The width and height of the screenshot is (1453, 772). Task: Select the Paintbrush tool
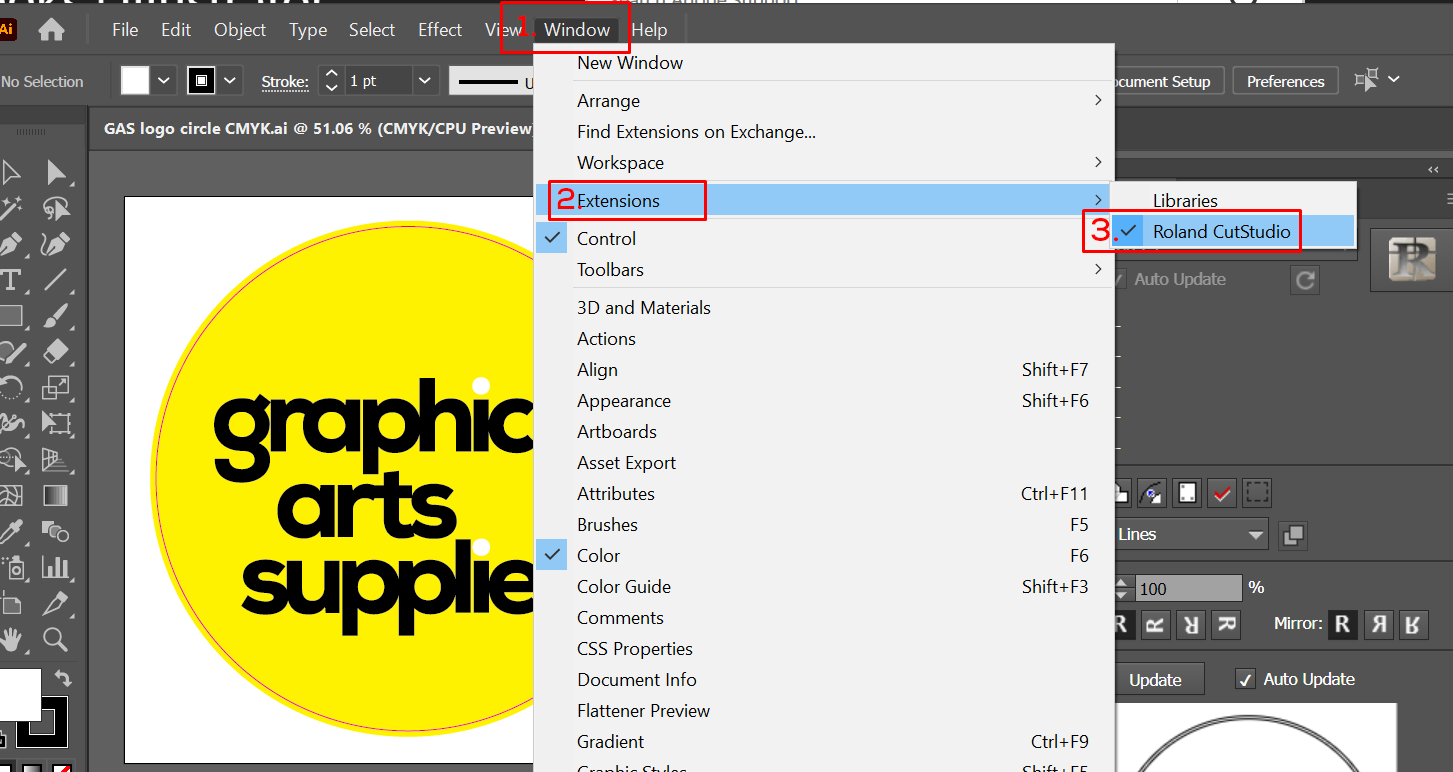pos(56,316)
